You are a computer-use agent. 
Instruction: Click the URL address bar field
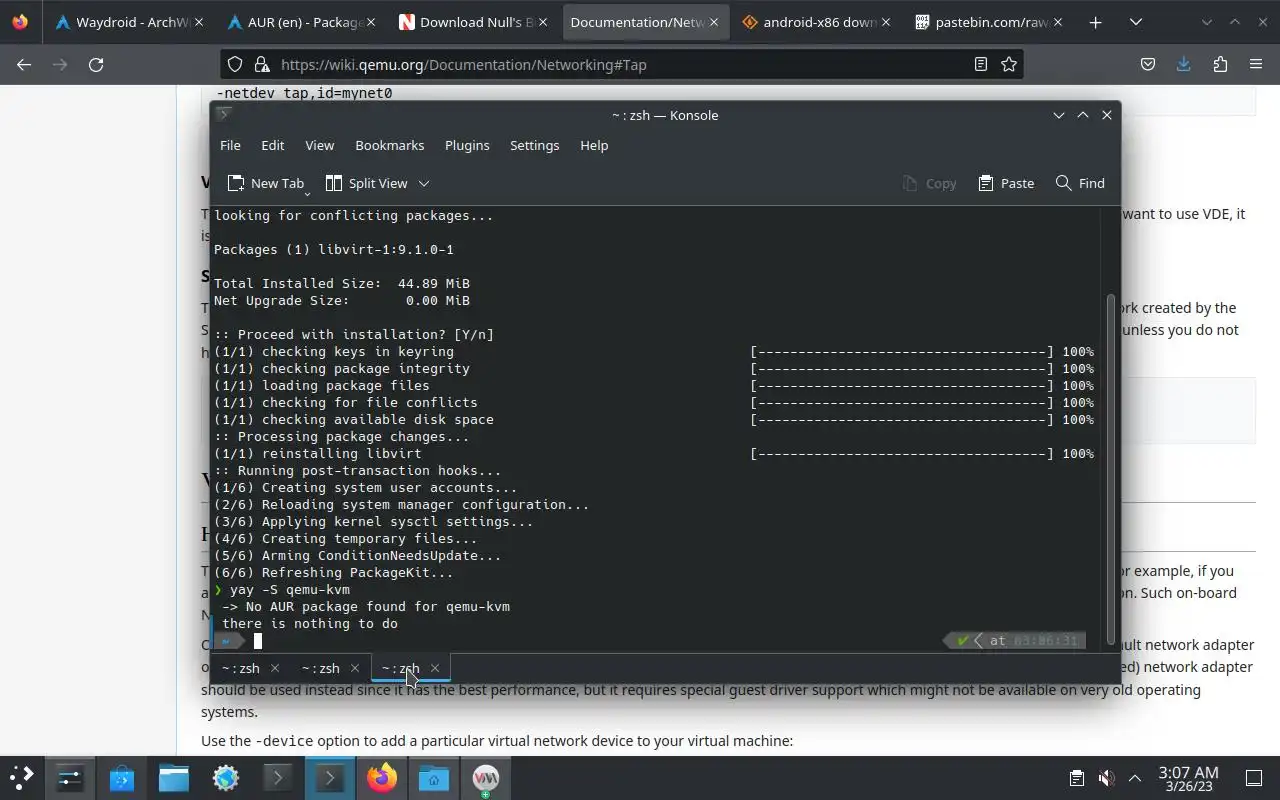click(620, 64)
